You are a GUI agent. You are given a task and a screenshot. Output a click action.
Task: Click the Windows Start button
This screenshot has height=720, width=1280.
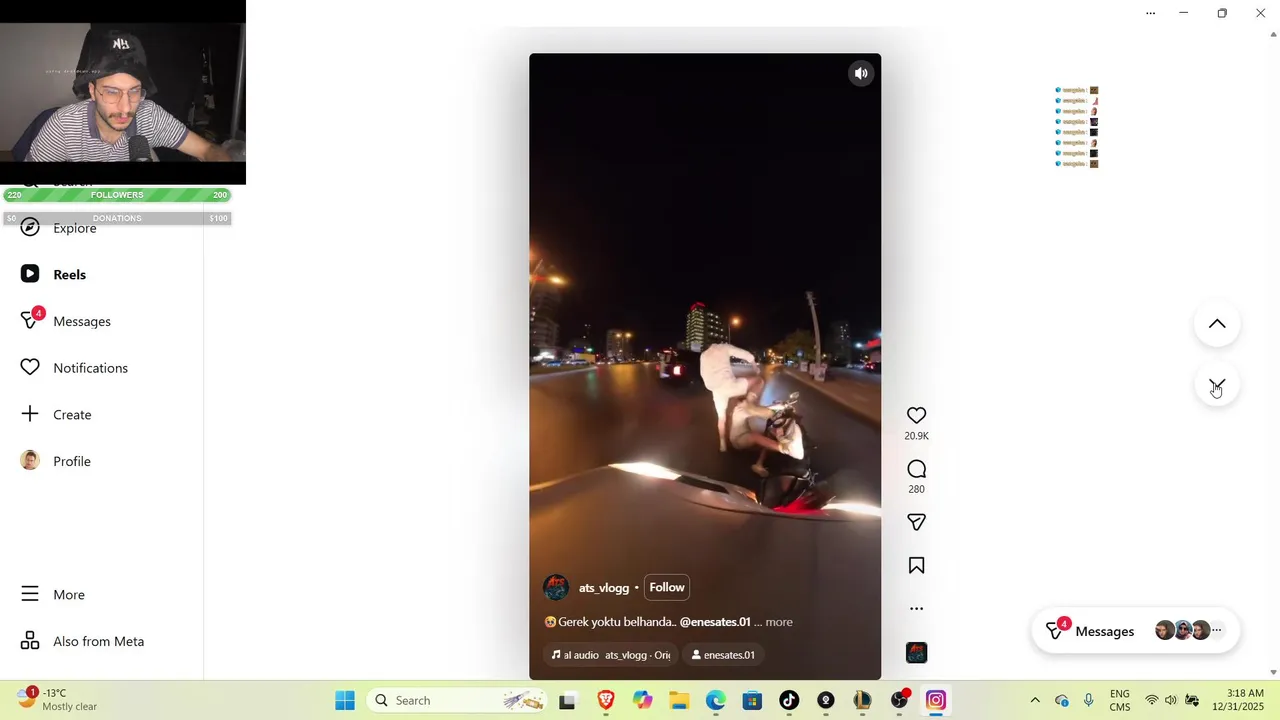coord(345,700)
